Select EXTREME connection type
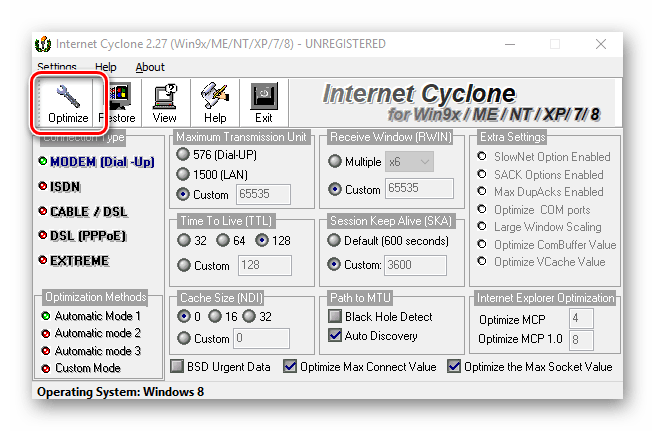Screen dimensions: 655x431 [x=74, y=260]
